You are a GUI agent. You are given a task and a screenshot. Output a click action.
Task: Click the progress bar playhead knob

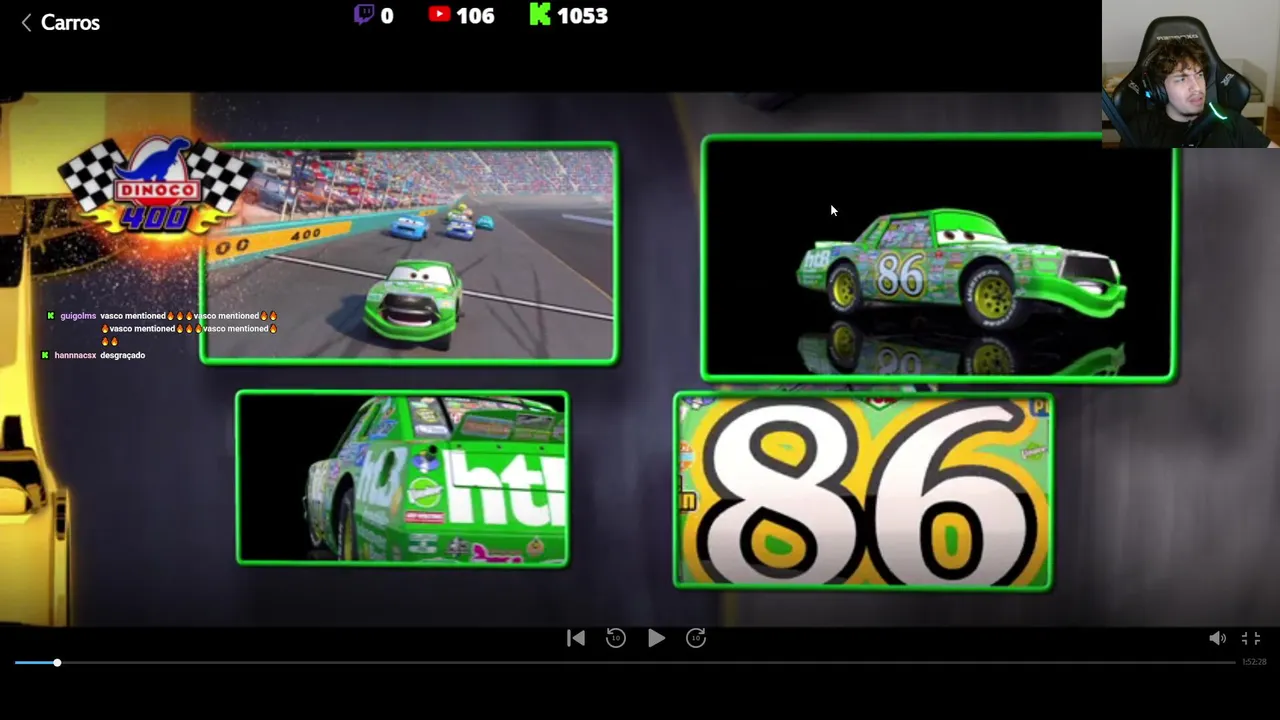(x=57, y=662)
